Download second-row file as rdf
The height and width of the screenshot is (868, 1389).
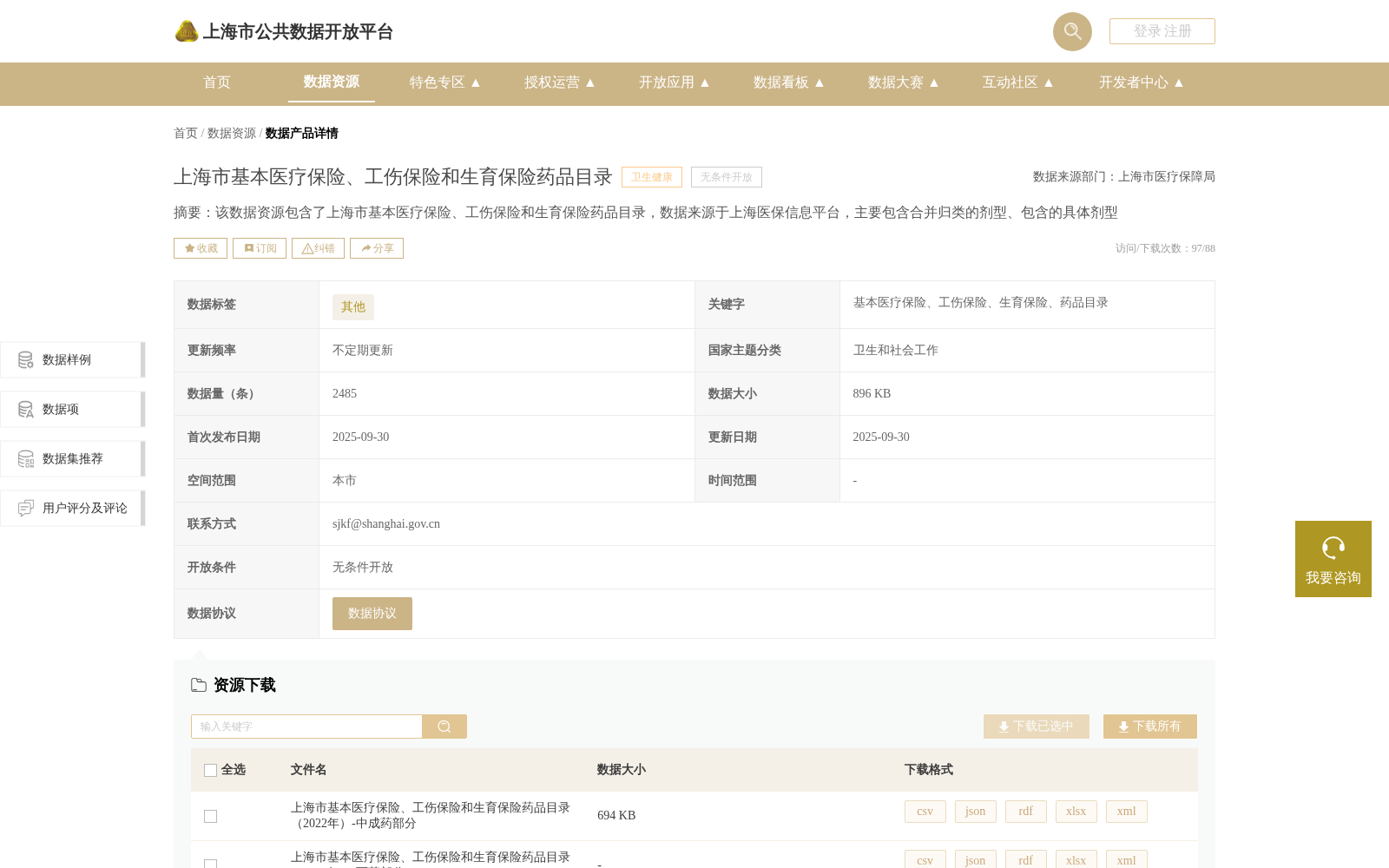1026,859
